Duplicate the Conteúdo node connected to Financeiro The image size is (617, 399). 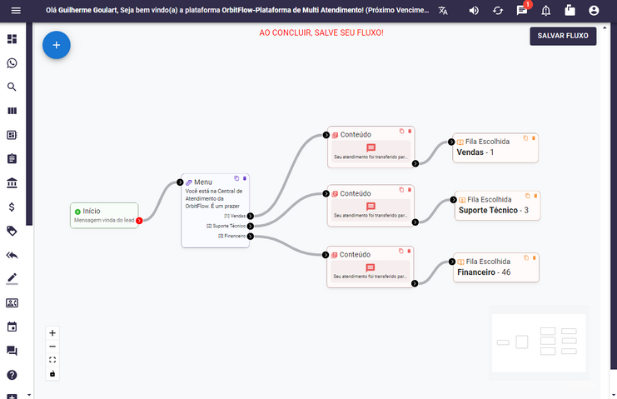pyautogui.click(x=401, y=251)
